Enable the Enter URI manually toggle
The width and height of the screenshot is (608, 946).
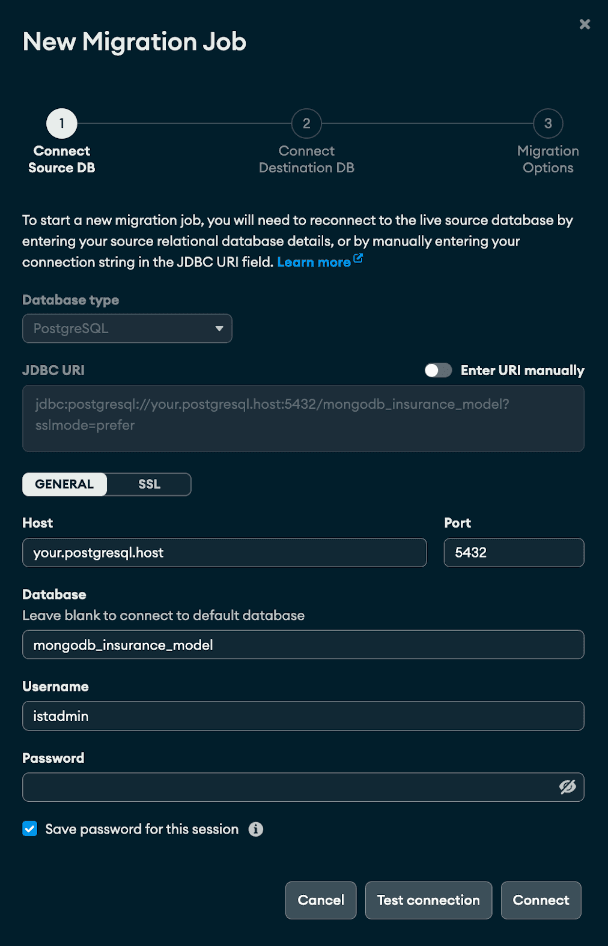[x=438, y=370]
